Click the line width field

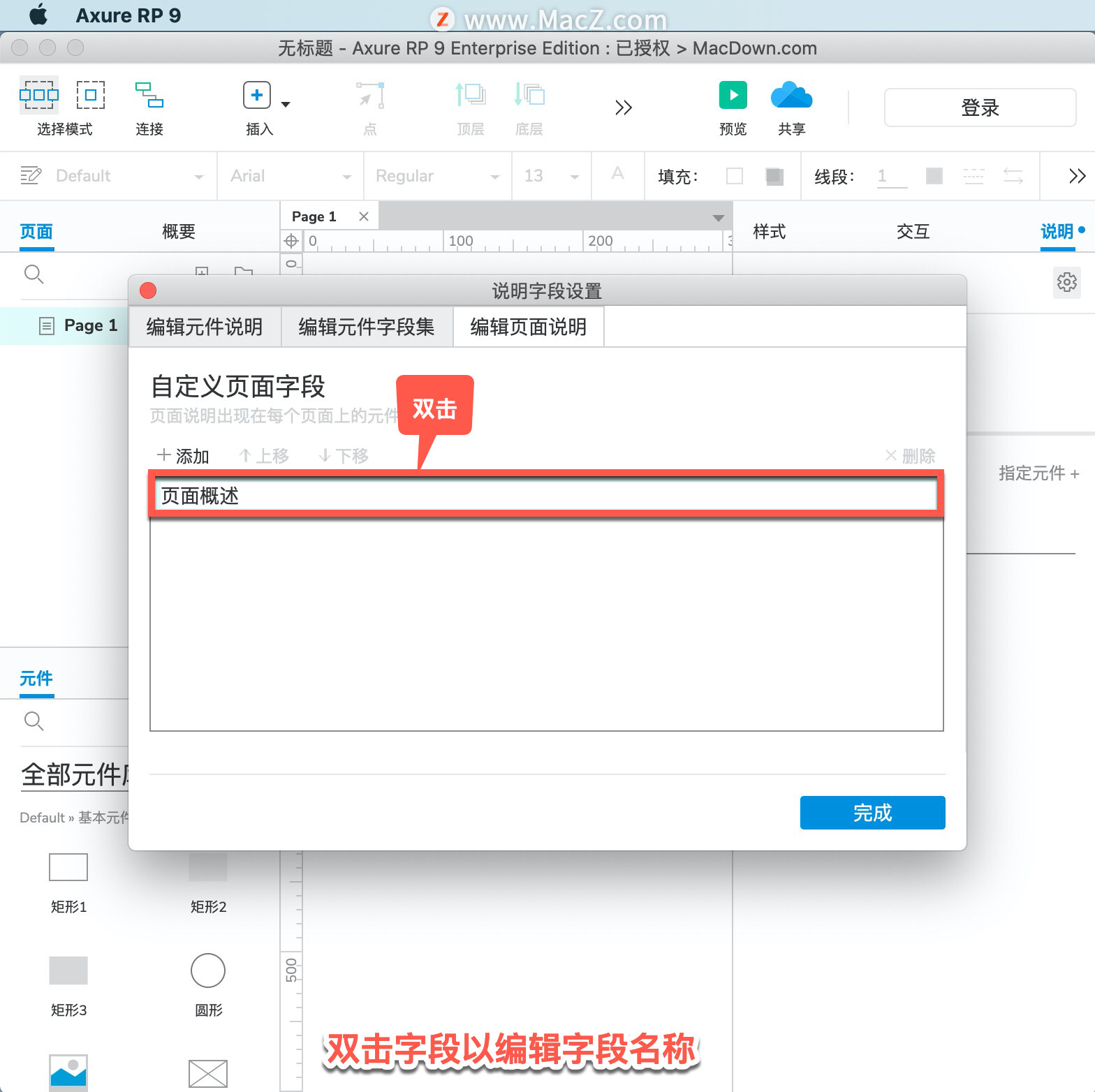click(x=892, y=176)
